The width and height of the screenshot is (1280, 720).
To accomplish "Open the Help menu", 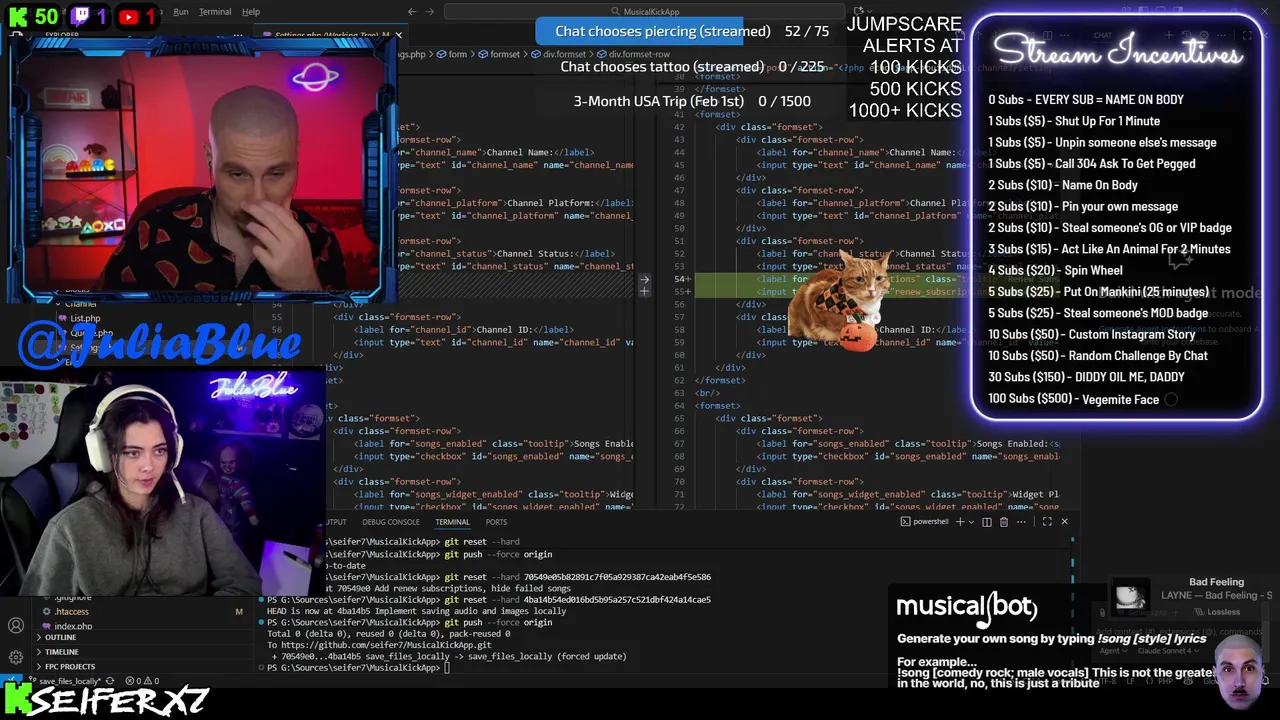I will tap(251, 12).
